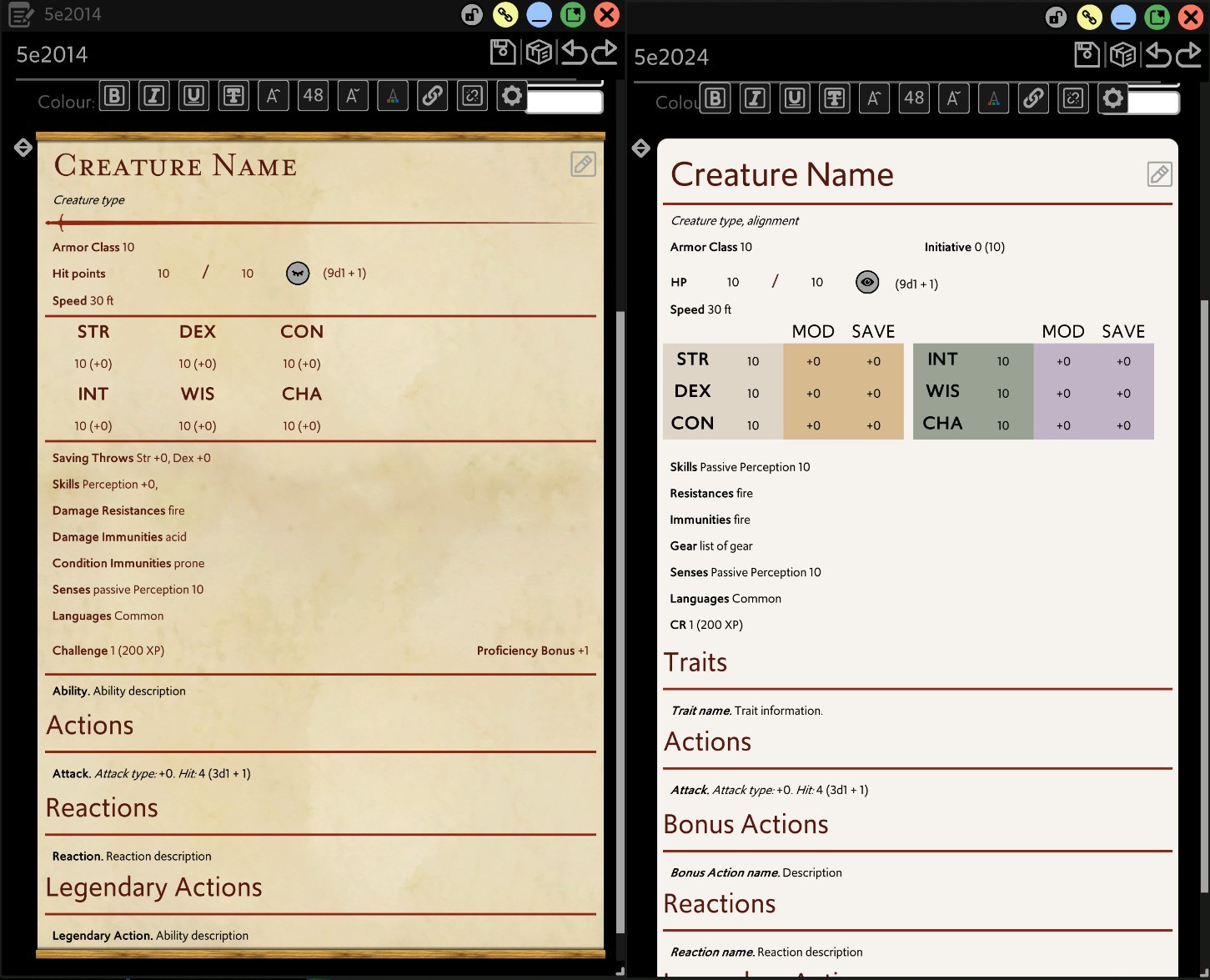The image size is (1210, 980).
Task: Click the font size 48 box in 5e2024
Action: click(914, 98)
